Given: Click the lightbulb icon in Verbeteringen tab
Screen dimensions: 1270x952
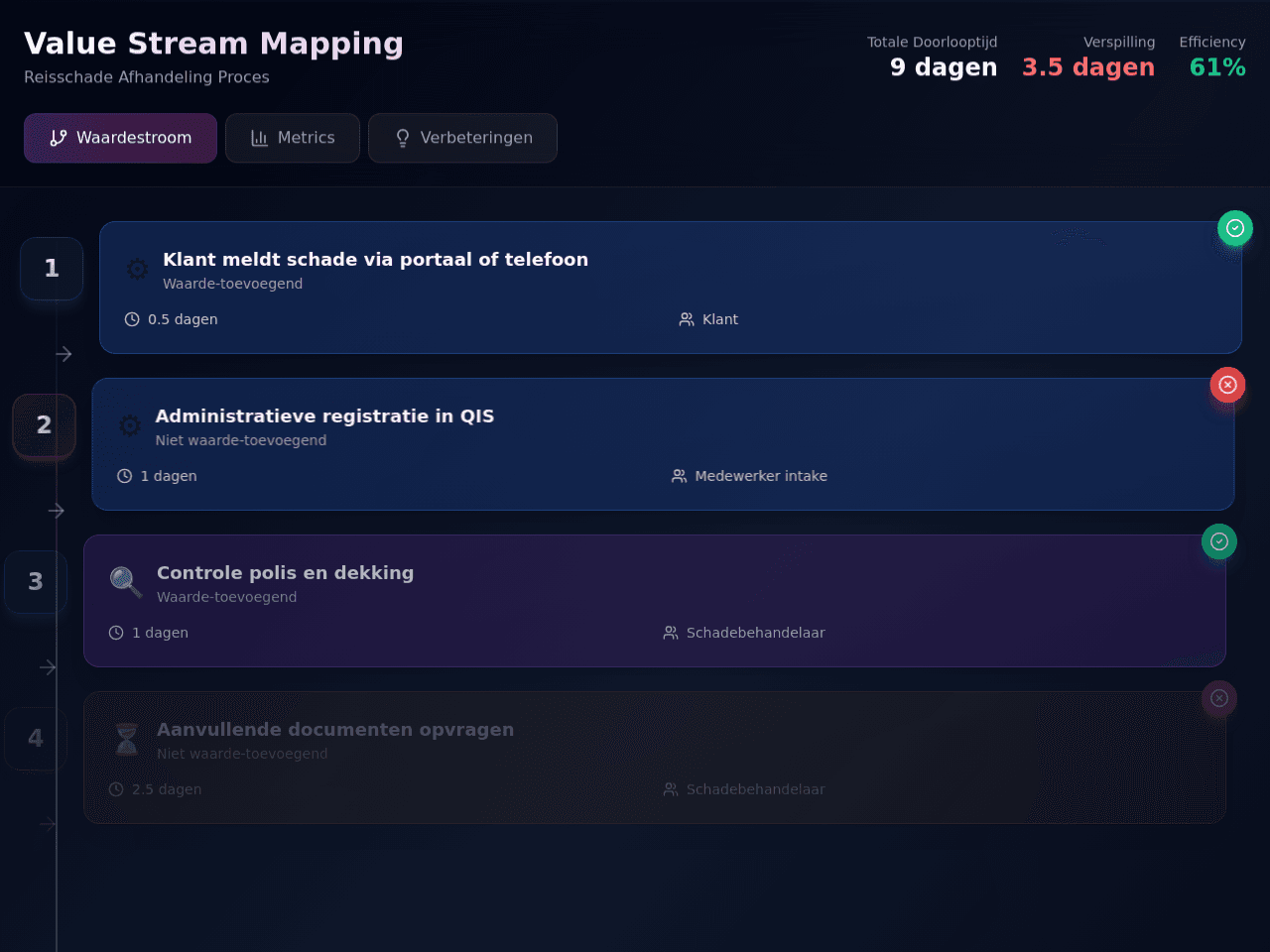Looking at the screenshot, I should (403, 138).
